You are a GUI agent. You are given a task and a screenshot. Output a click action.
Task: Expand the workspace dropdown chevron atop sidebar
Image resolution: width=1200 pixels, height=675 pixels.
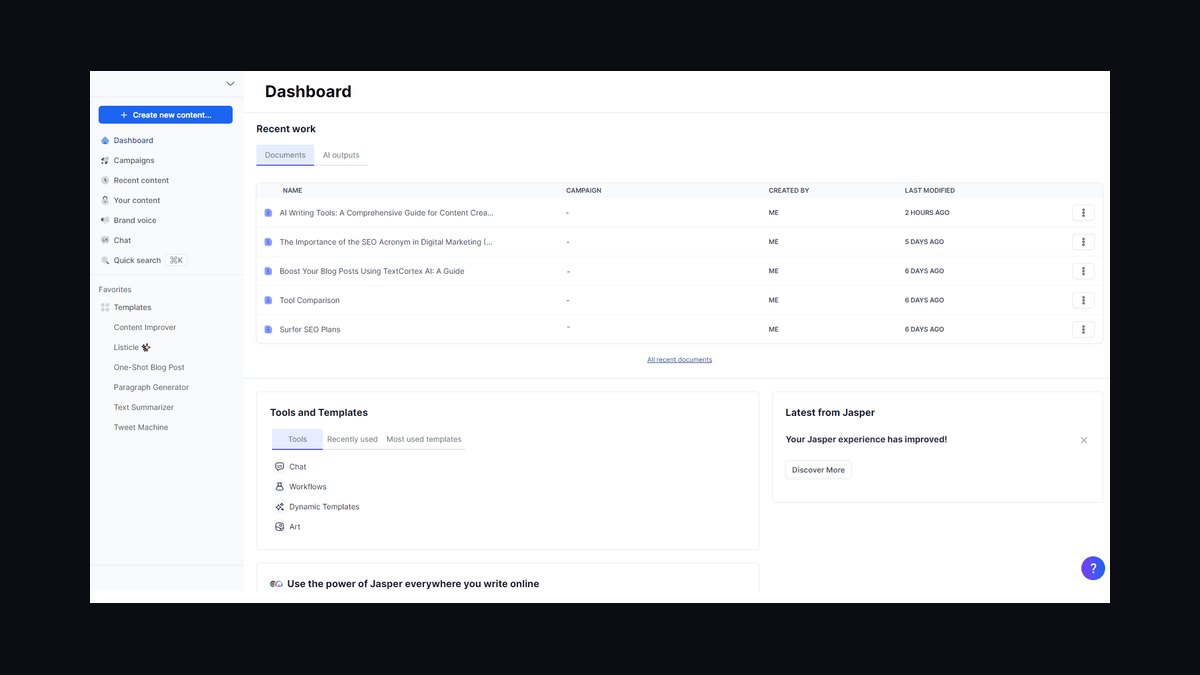pyautogui.click(x=230, y=84)
